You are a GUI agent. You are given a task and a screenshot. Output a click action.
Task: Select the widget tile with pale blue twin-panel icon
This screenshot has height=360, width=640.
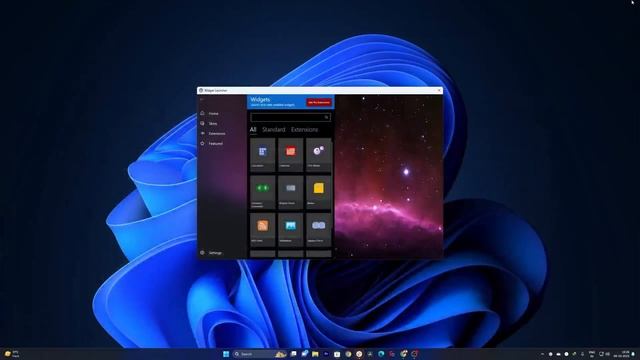click(318, 229)
